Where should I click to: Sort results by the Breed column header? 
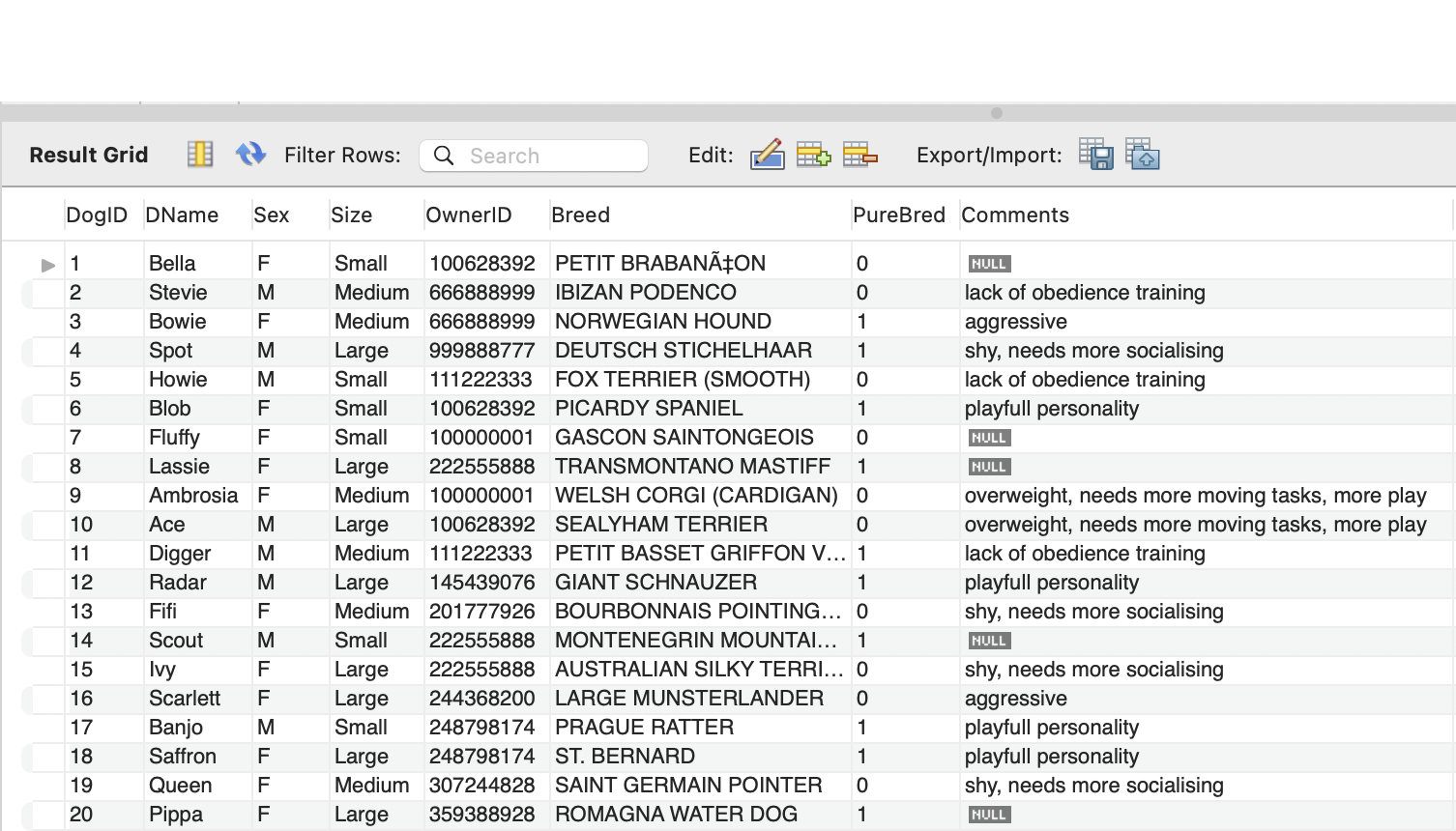point(580,215)
